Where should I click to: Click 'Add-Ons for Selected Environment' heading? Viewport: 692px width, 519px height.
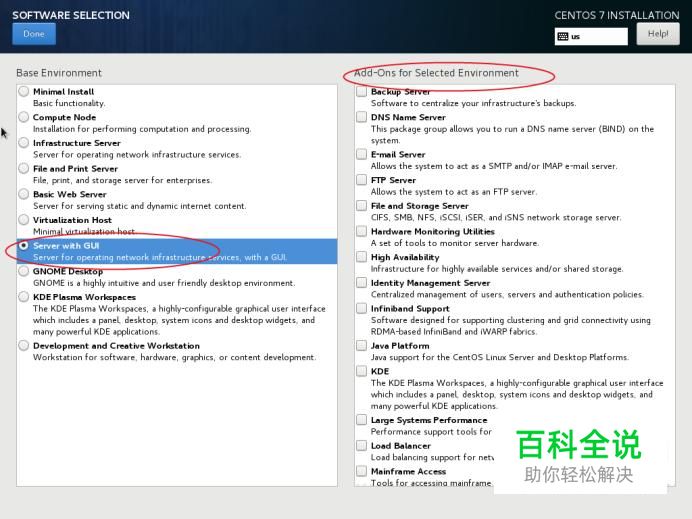coord(436,73)
